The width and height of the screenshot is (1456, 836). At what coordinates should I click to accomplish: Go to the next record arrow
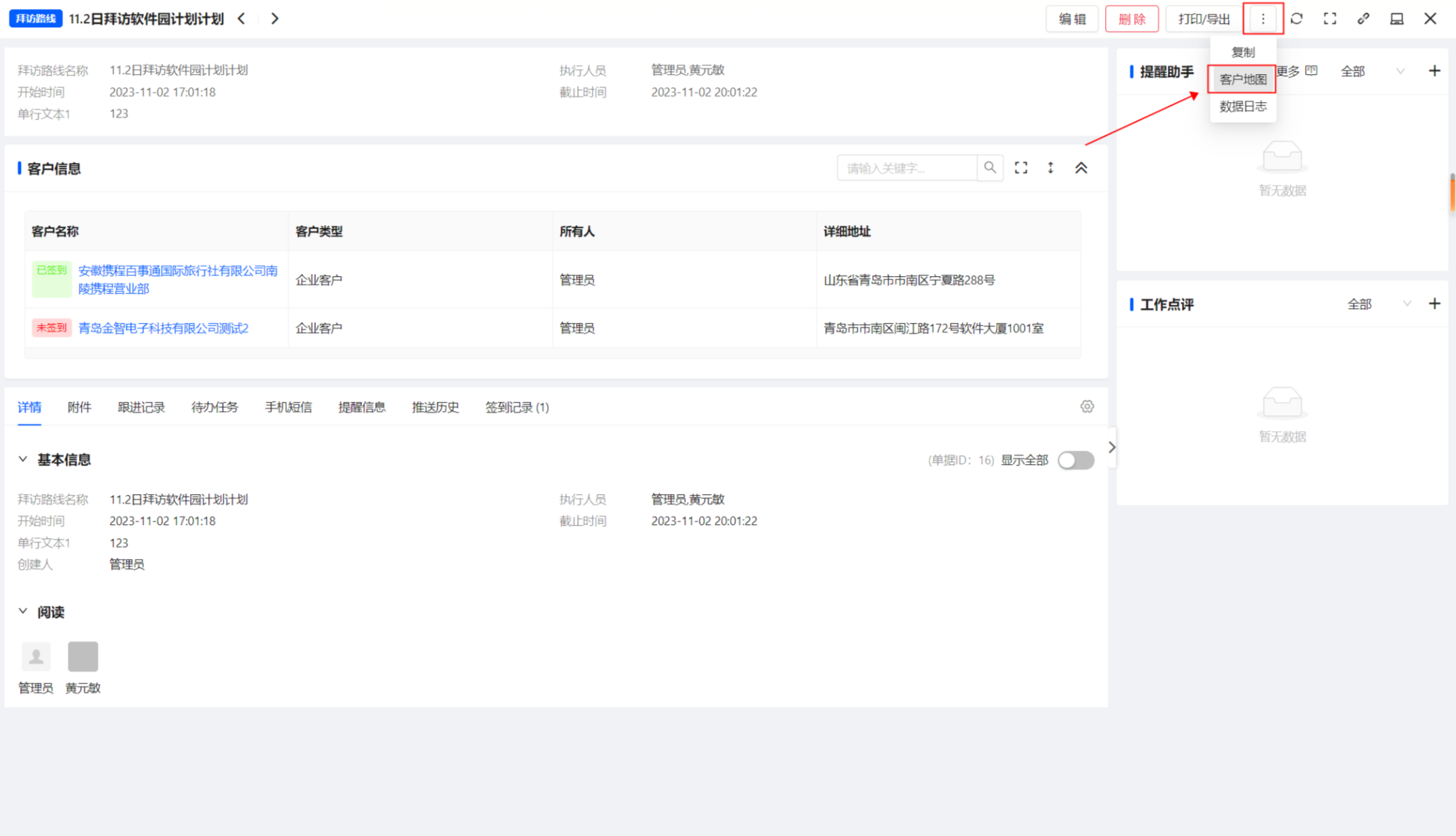point(275,19)
